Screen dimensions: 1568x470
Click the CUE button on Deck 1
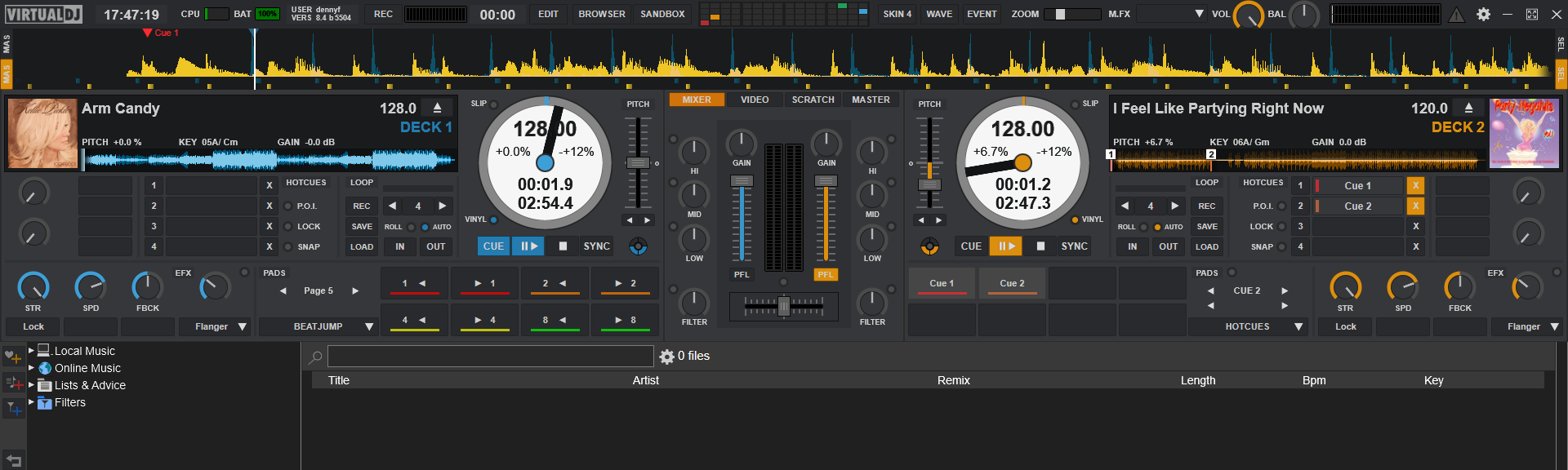(493, 246)
